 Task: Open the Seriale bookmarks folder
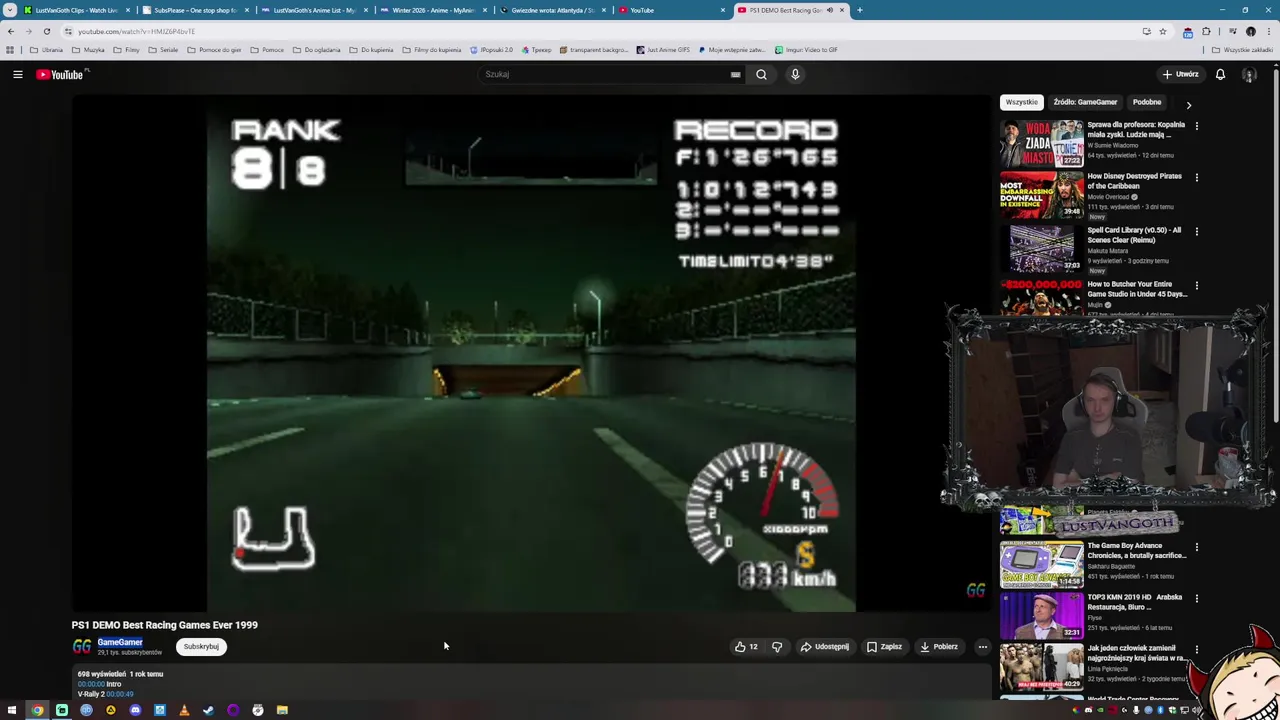pyautogui.click(x=163, y=49)
